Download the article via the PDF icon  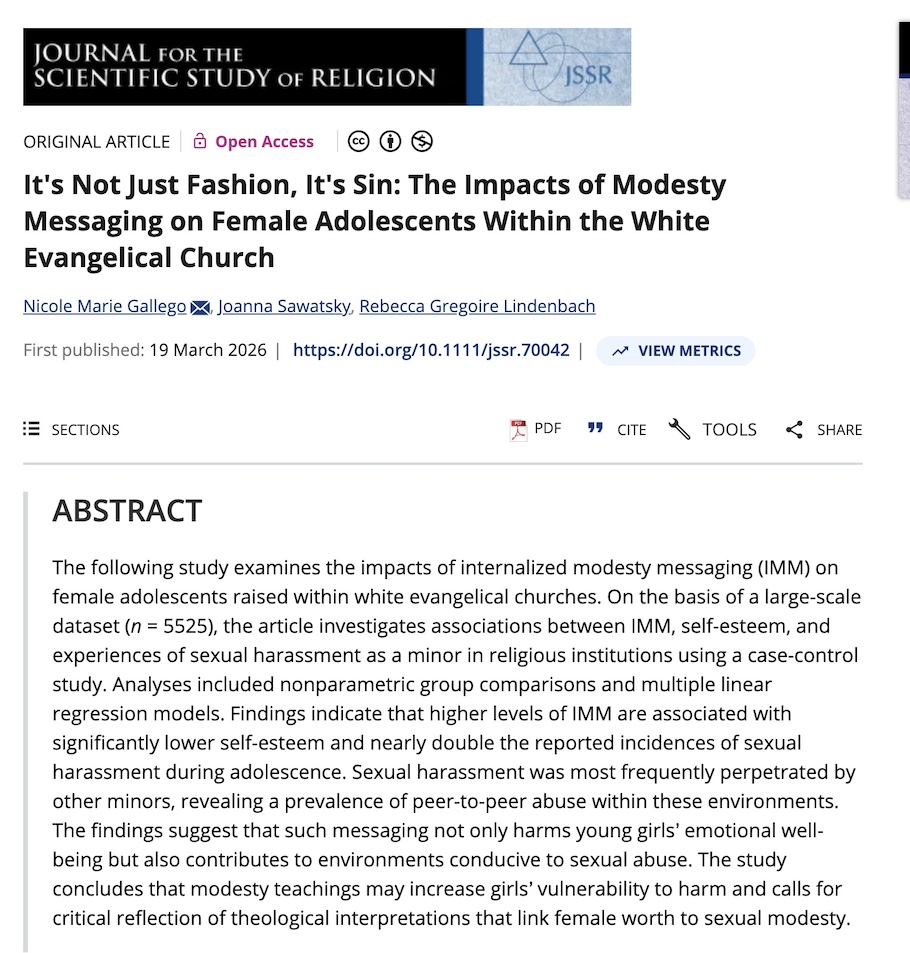(x=519, y=430)
